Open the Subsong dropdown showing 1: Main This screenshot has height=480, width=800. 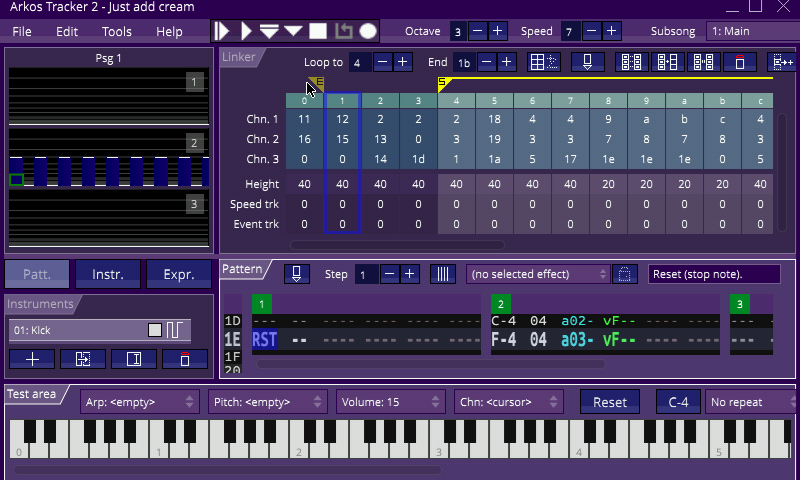tap(752, 31)
